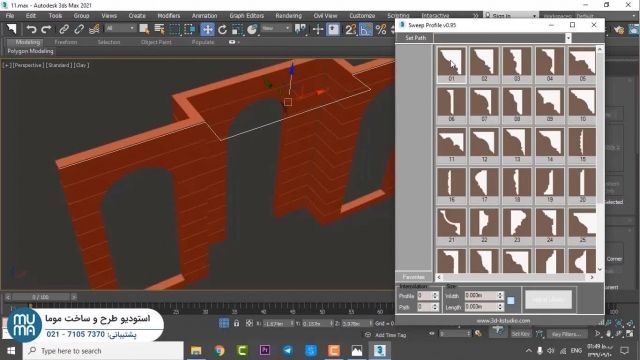Visit www.3d-kstudio.com link
This screenshot has width=640, height=360.
click(x=503, y=321)
